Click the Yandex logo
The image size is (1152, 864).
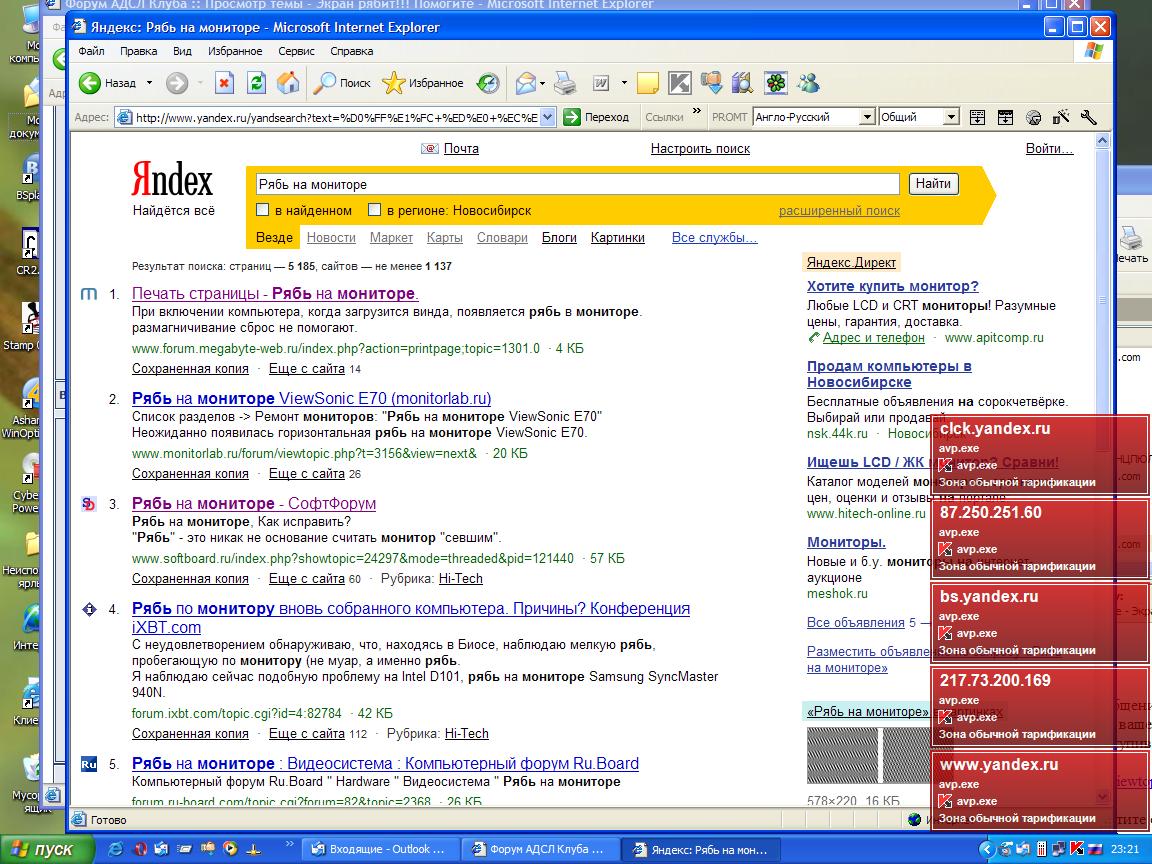point(172,181)
